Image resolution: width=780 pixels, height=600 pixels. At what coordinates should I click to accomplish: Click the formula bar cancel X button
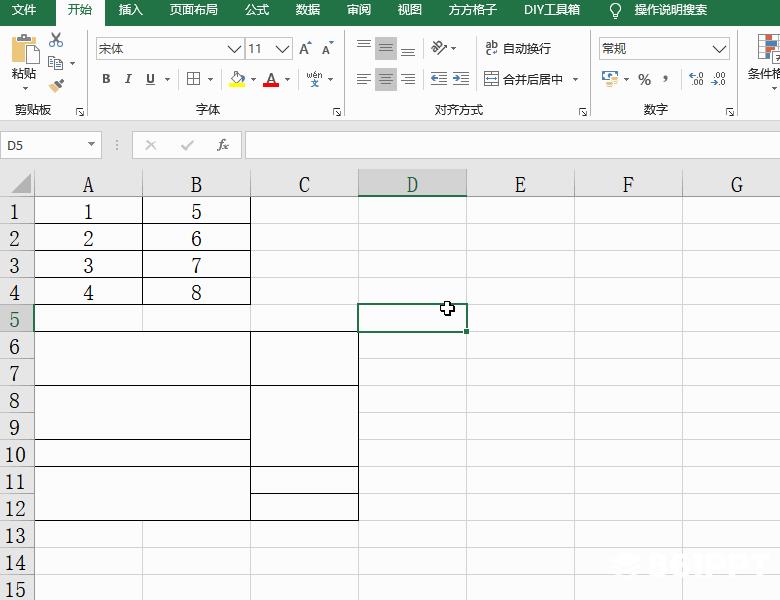151,145
